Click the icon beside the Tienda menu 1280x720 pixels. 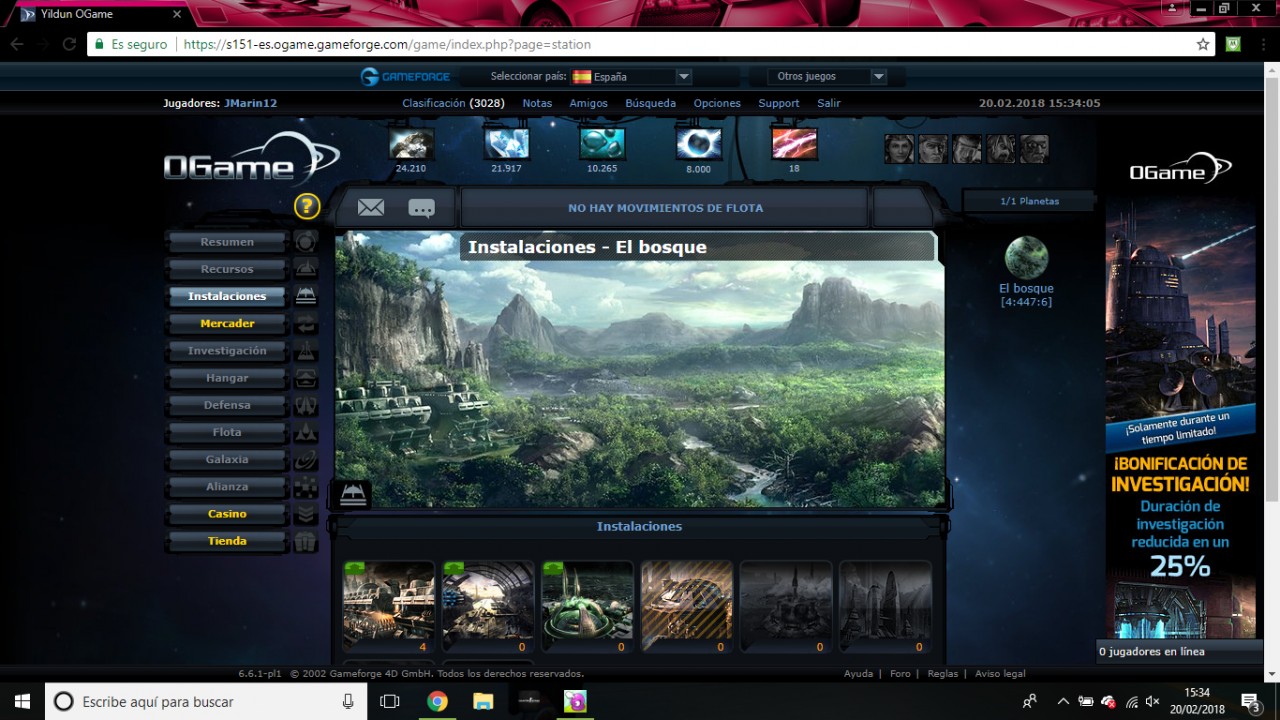click(306, 541)
